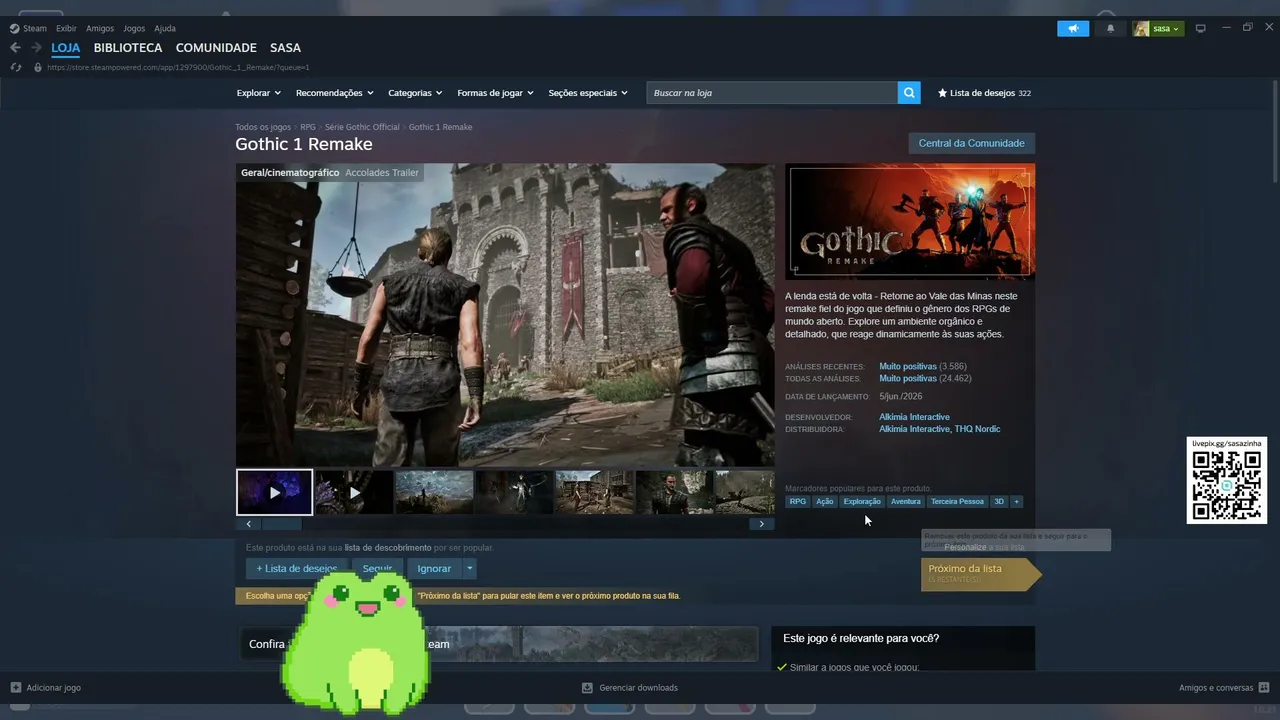
Task: Open notifications with the bell icon
Action: tap(1110, 29)
